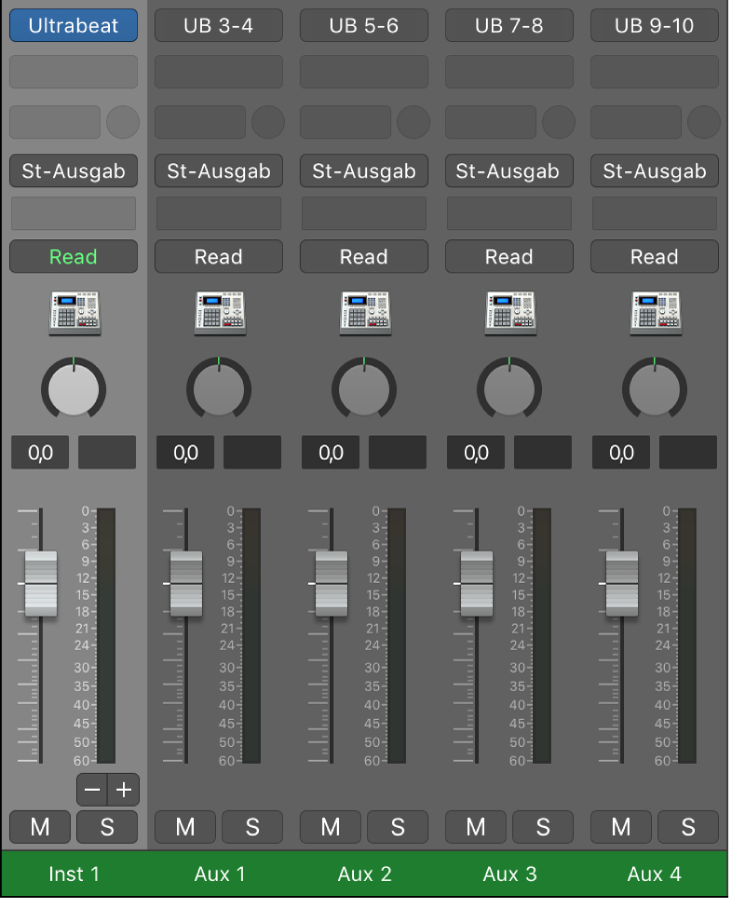Remove aux channel with minus button
Screen dimensions: 729x902
[x=92, y=790]
